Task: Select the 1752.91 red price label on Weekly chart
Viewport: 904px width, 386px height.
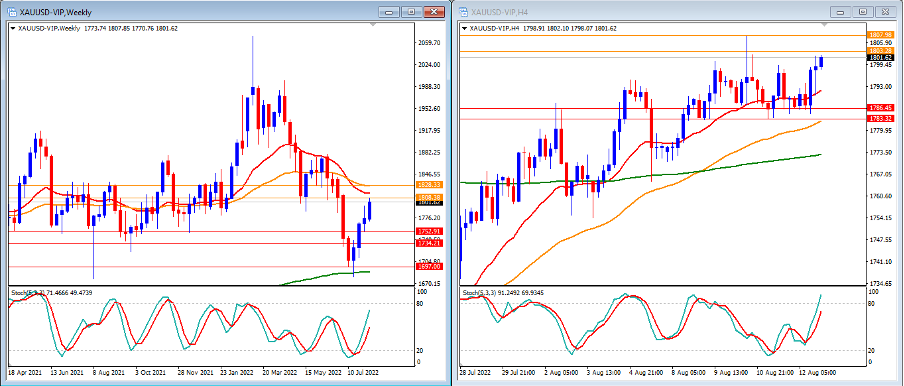Action: pyautogui.click(x=430, y=231)
